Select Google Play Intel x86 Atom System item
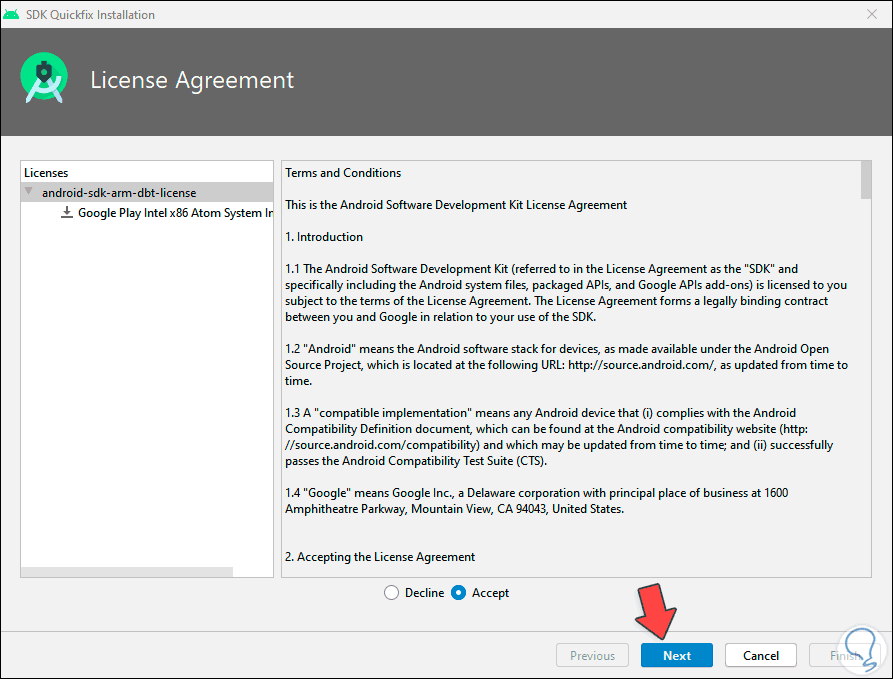The image size is (893, 679). (175, 212)
